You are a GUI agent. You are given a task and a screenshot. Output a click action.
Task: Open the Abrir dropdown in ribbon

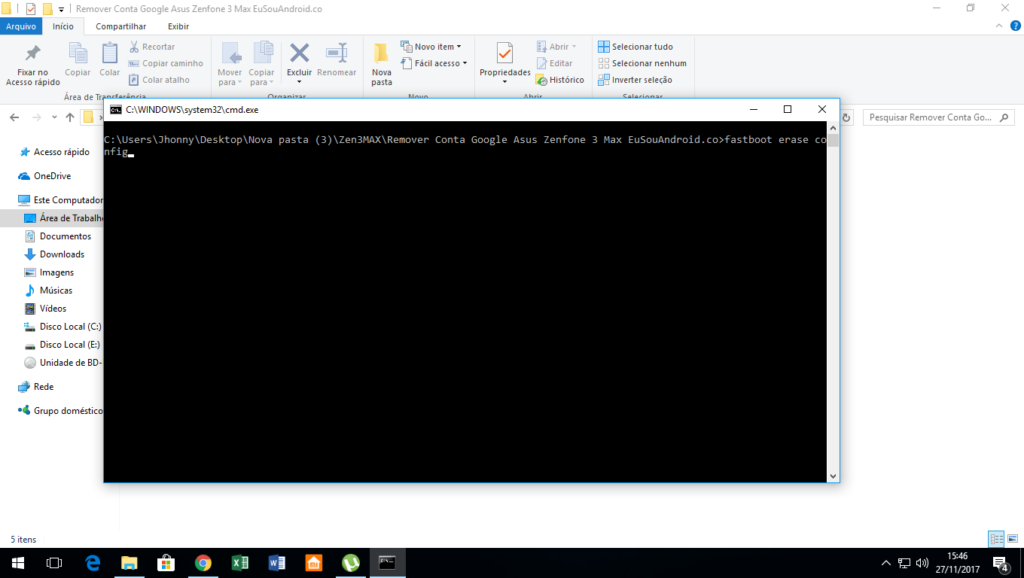(556, 47)
